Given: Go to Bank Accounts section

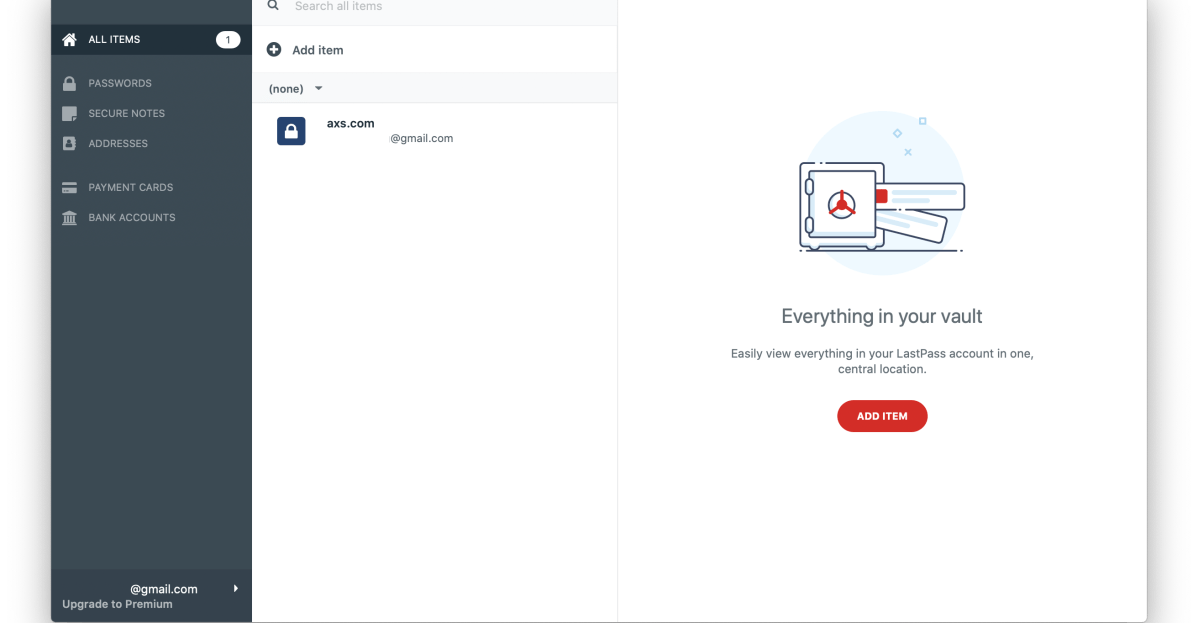Looking at the screenshot, I should (131, 218).
